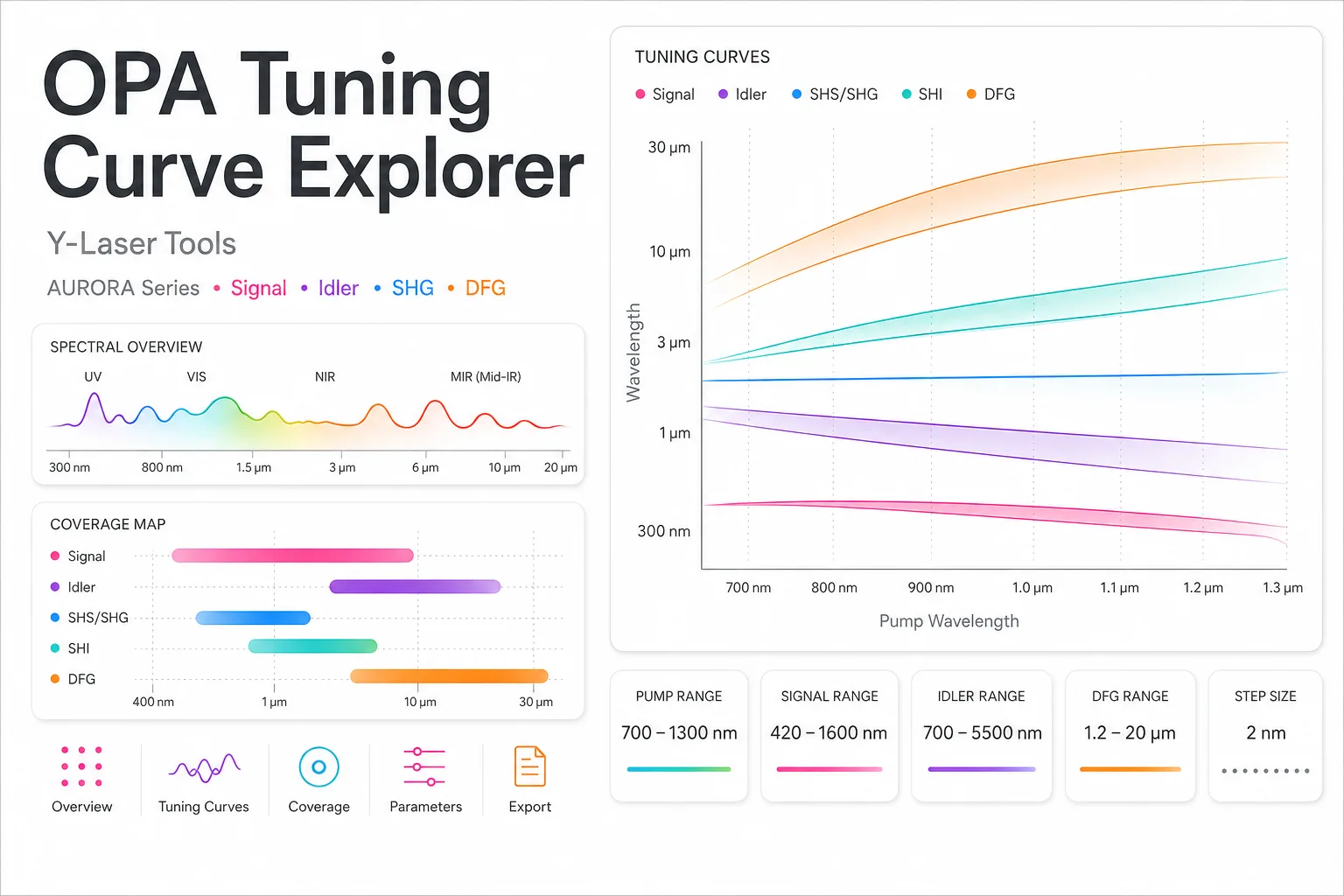1344x896 pixels.
Task: Open the Step Size card
Action: (x=1265, y=736)
